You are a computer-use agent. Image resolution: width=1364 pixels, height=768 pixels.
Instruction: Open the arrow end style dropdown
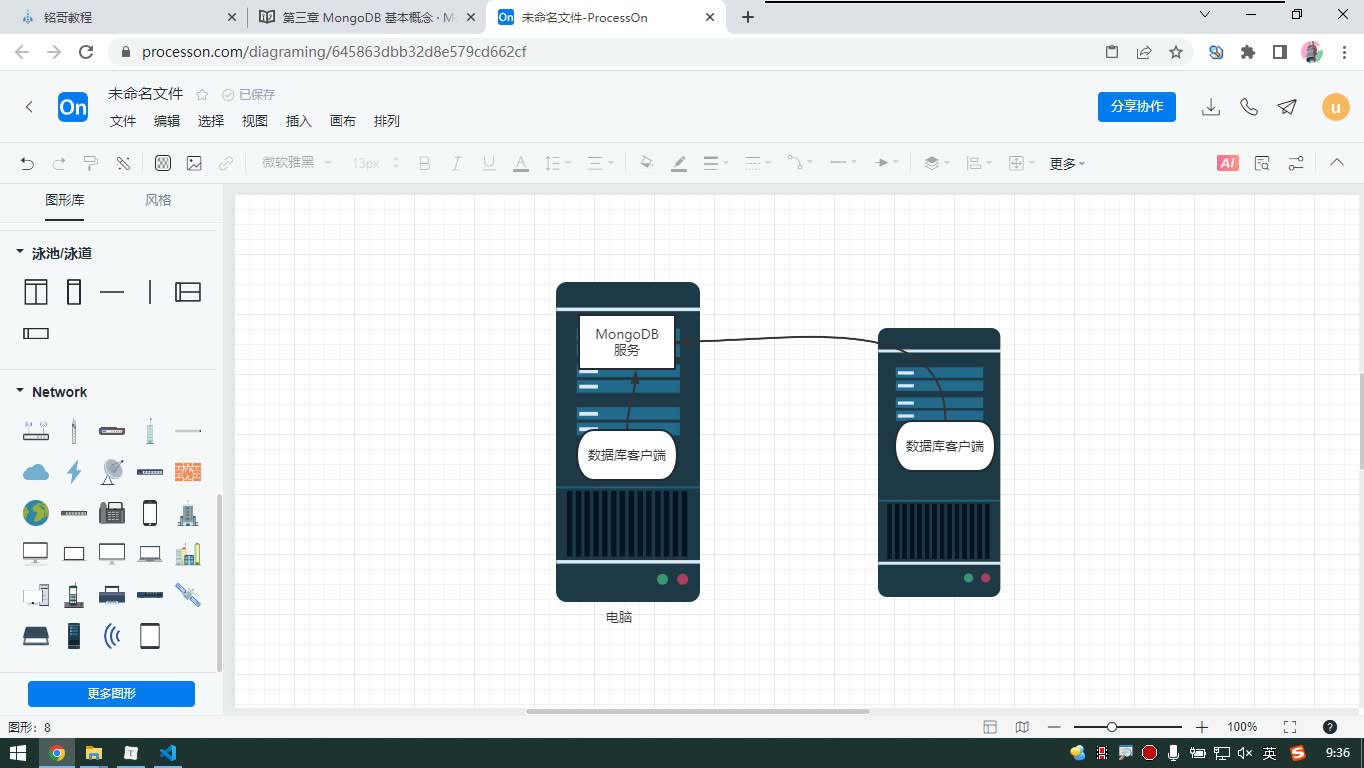tap(886, 163)
